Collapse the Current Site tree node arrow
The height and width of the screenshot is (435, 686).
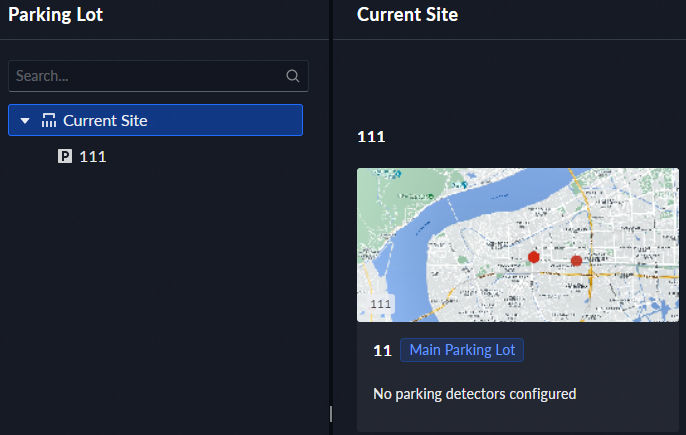click(x=26, y=121)
